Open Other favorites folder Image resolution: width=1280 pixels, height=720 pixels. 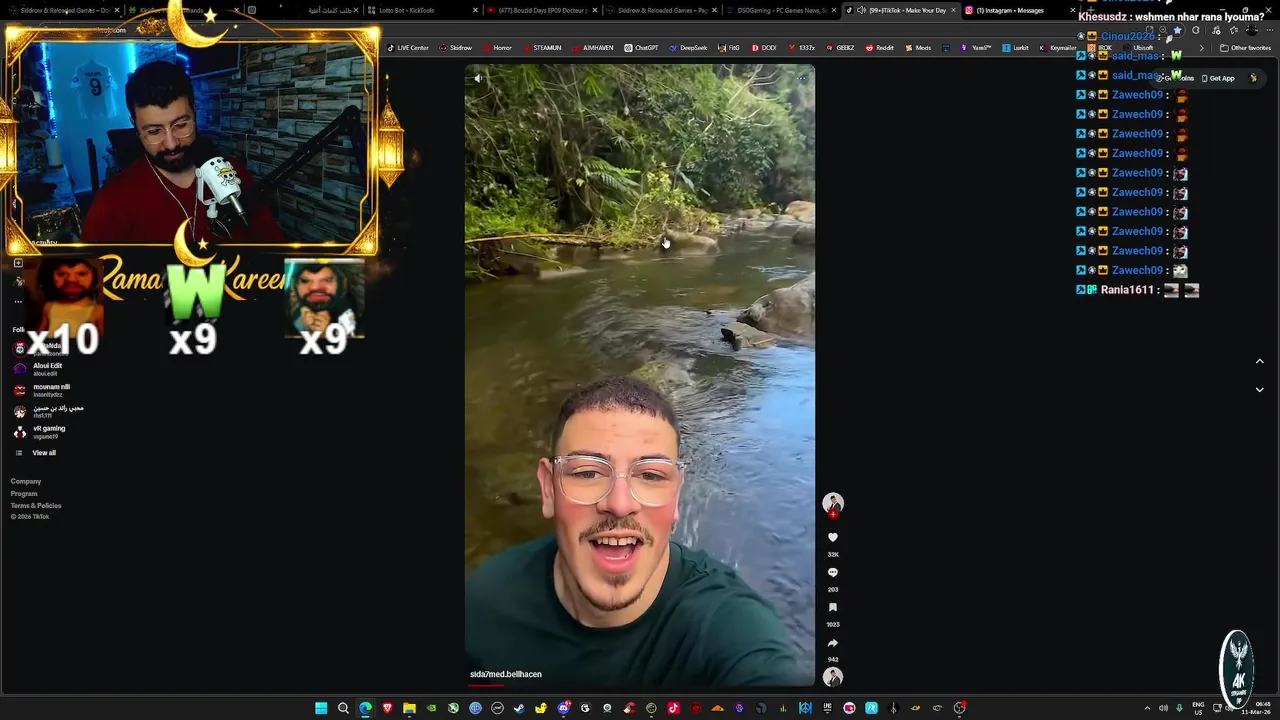point(1245,48)
